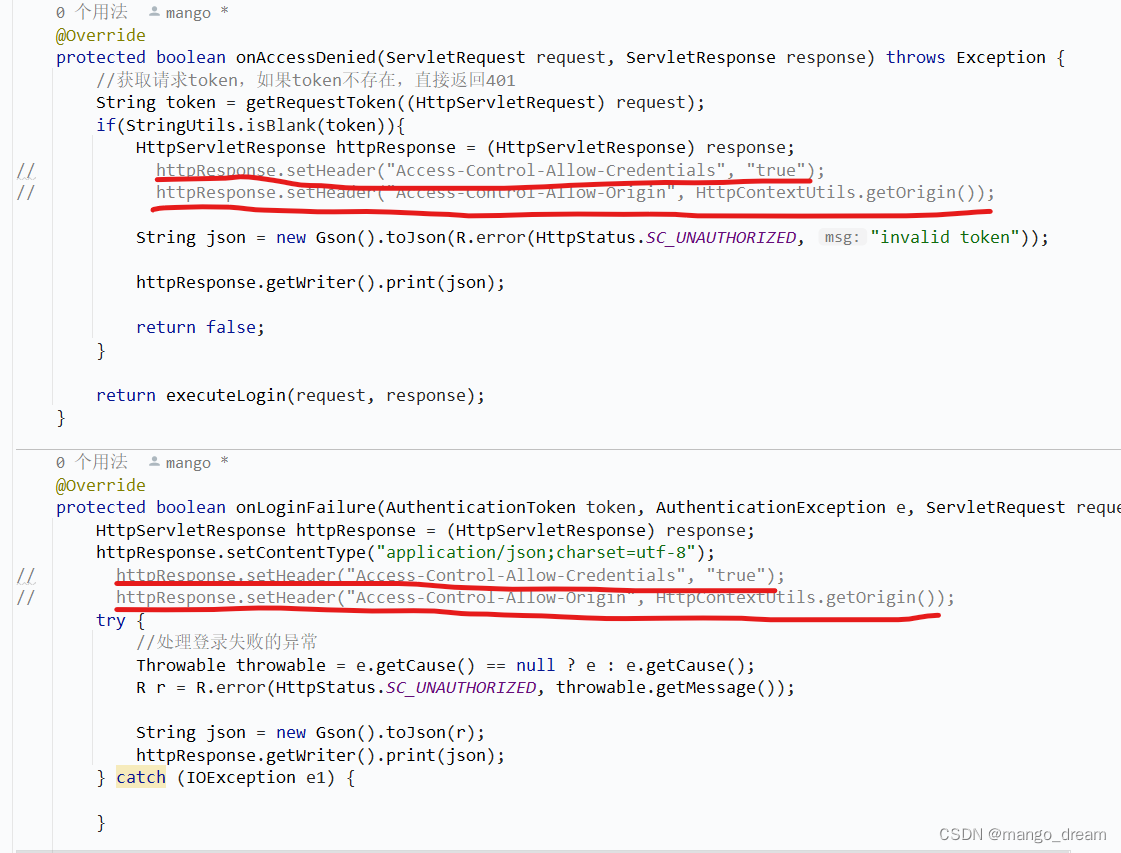The image size is (1121, 853).
Task: Click the "@Override" annotation above onAccessDenied
Action: click(x=100, y=34)
